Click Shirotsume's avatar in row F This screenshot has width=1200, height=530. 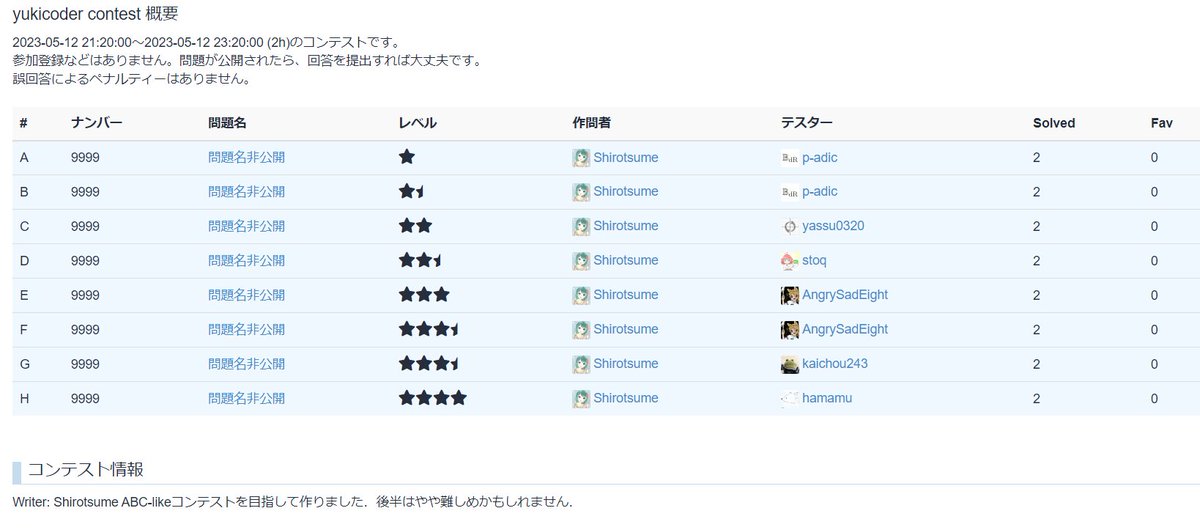(x=581, y=329)
